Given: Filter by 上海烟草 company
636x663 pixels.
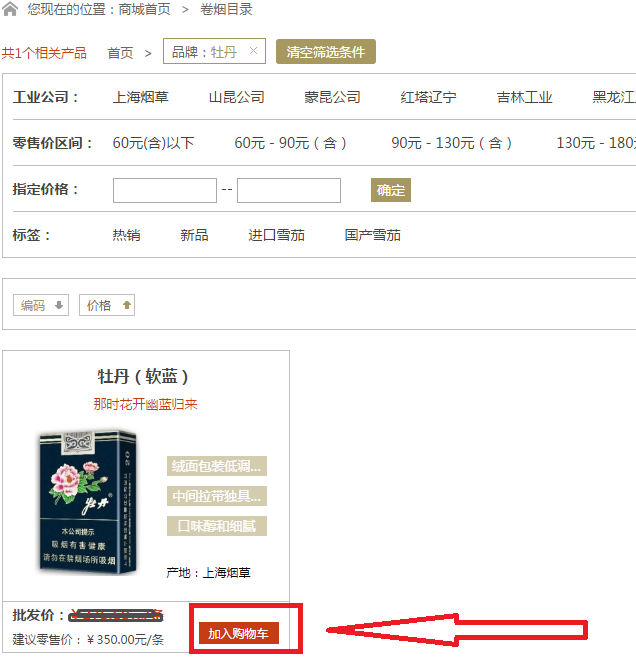Looking at the screenshot, I should tap(140, 97).
